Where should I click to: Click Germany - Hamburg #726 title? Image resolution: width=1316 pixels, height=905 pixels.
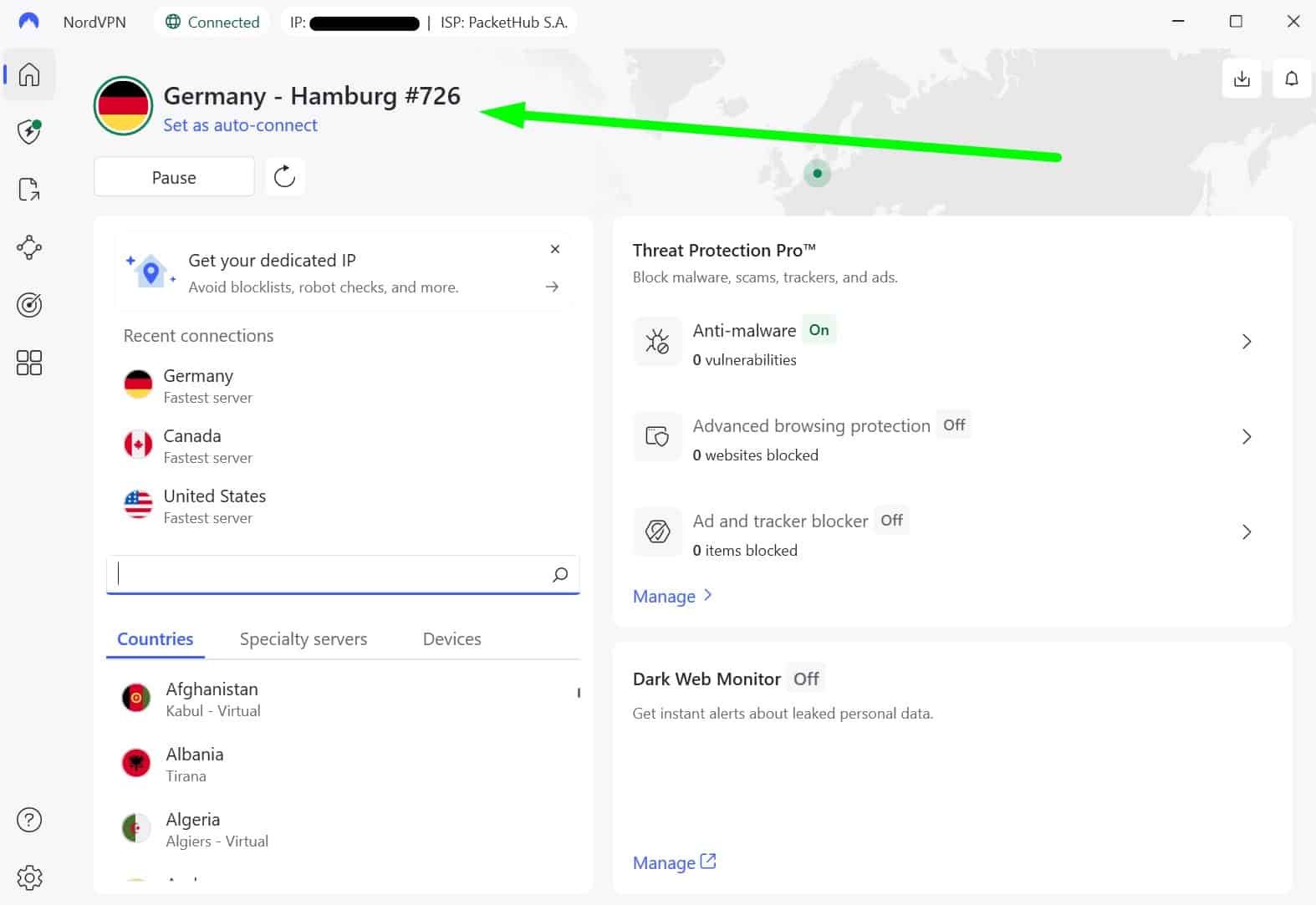[x=312, y=96]
